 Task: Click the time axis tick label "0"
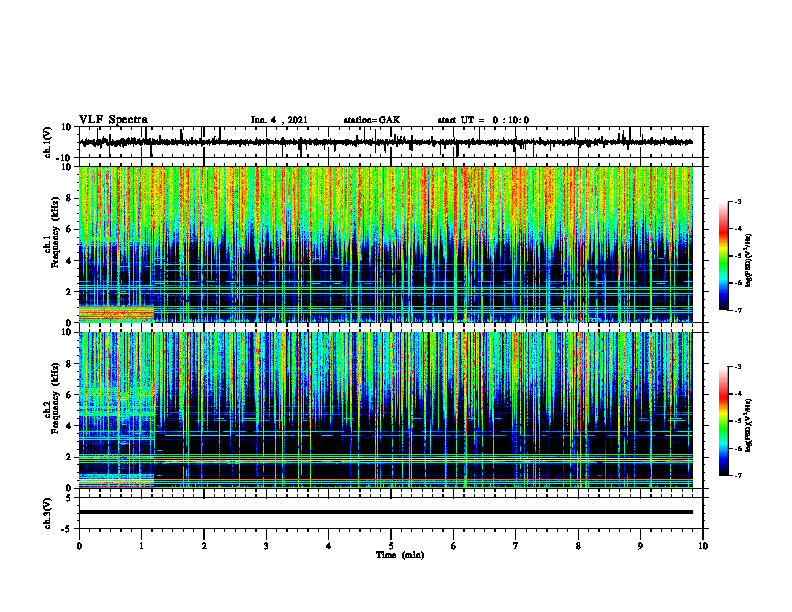(x=79, y=546)
